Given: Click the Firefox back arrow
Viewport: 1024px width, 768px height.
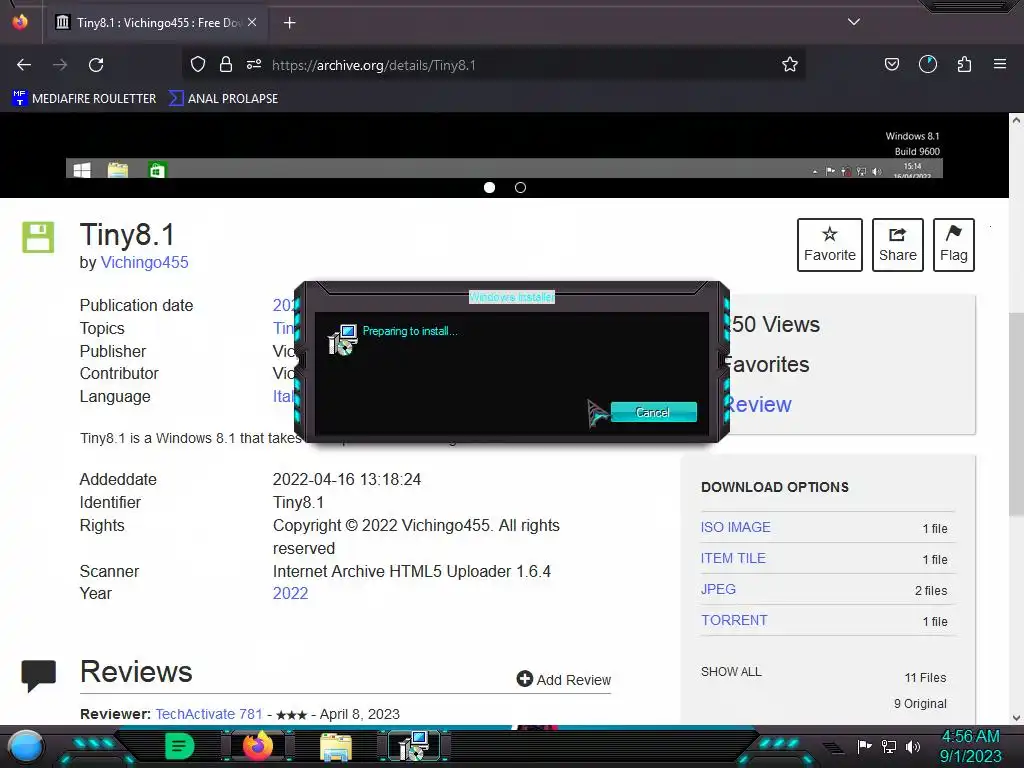Looking at the screenshot, I should click(24, 65).
